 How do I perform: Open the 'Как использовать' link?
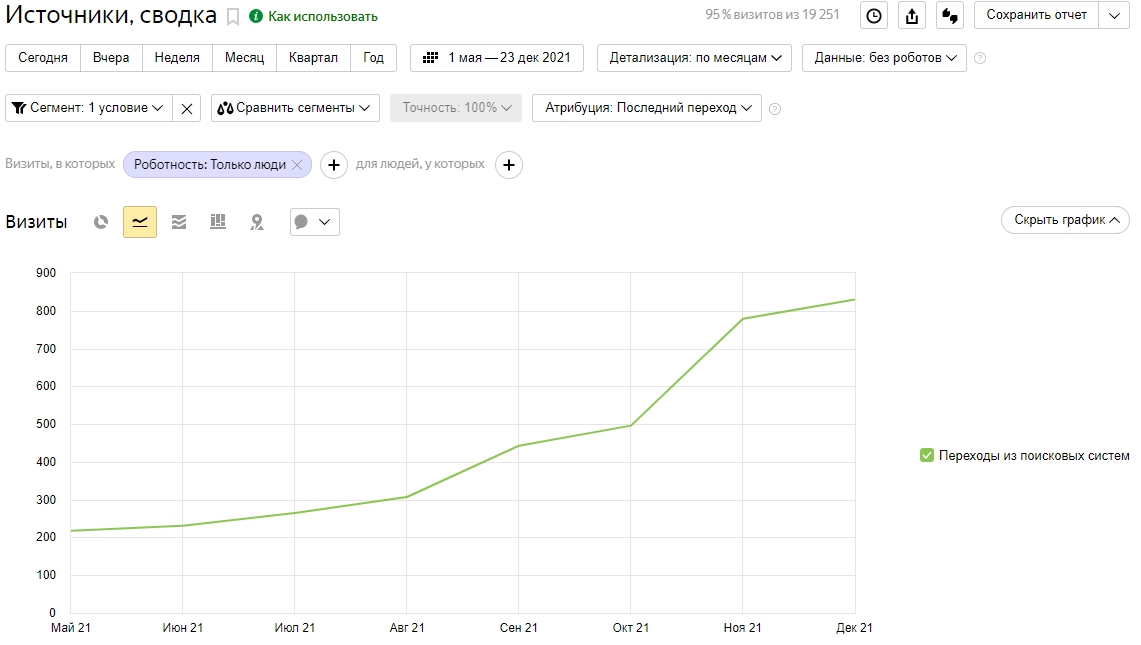pyautogui.click(x=322, y=16)
